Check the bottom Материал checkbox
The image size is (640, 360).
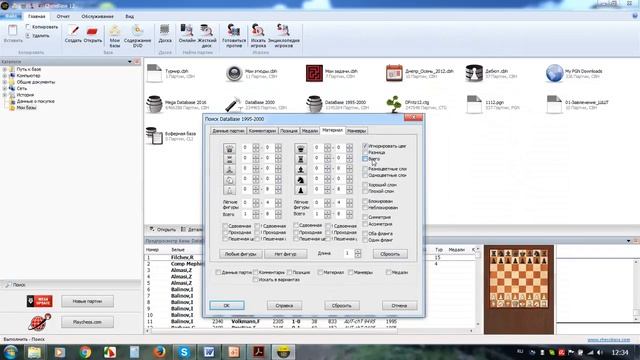click(320, 272)
